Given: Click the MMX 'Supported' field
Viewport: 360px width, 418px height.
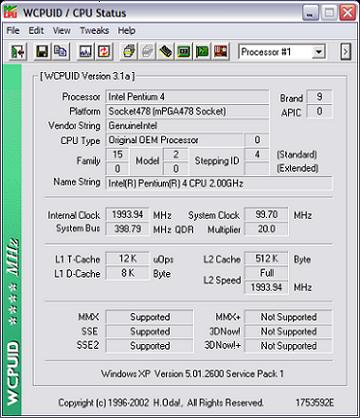Looking at the screenshot, I should point(149,317).
